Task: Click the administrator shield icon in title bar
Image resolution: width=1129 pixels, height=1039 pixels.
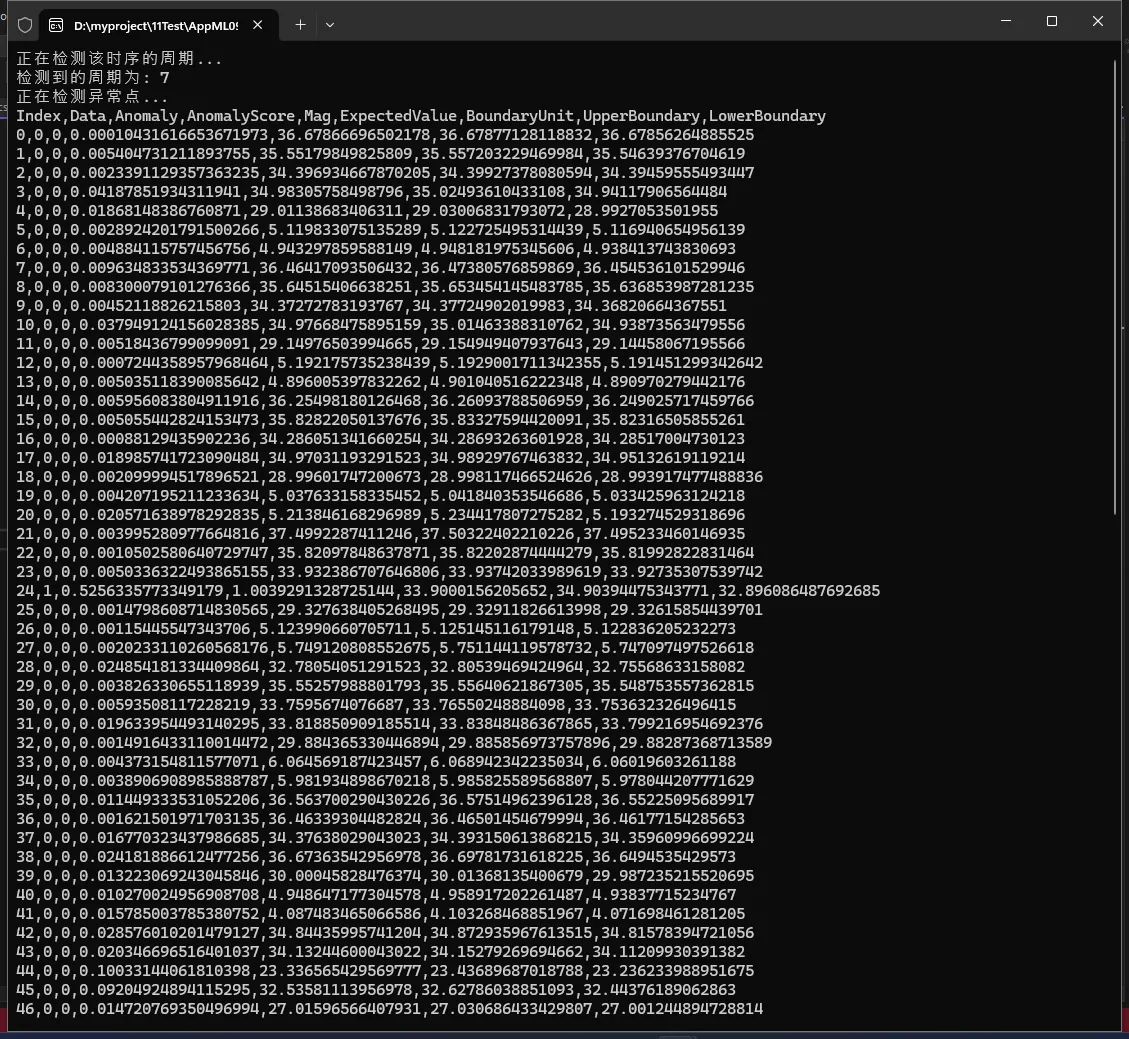Action: click(x=25, y=25)
